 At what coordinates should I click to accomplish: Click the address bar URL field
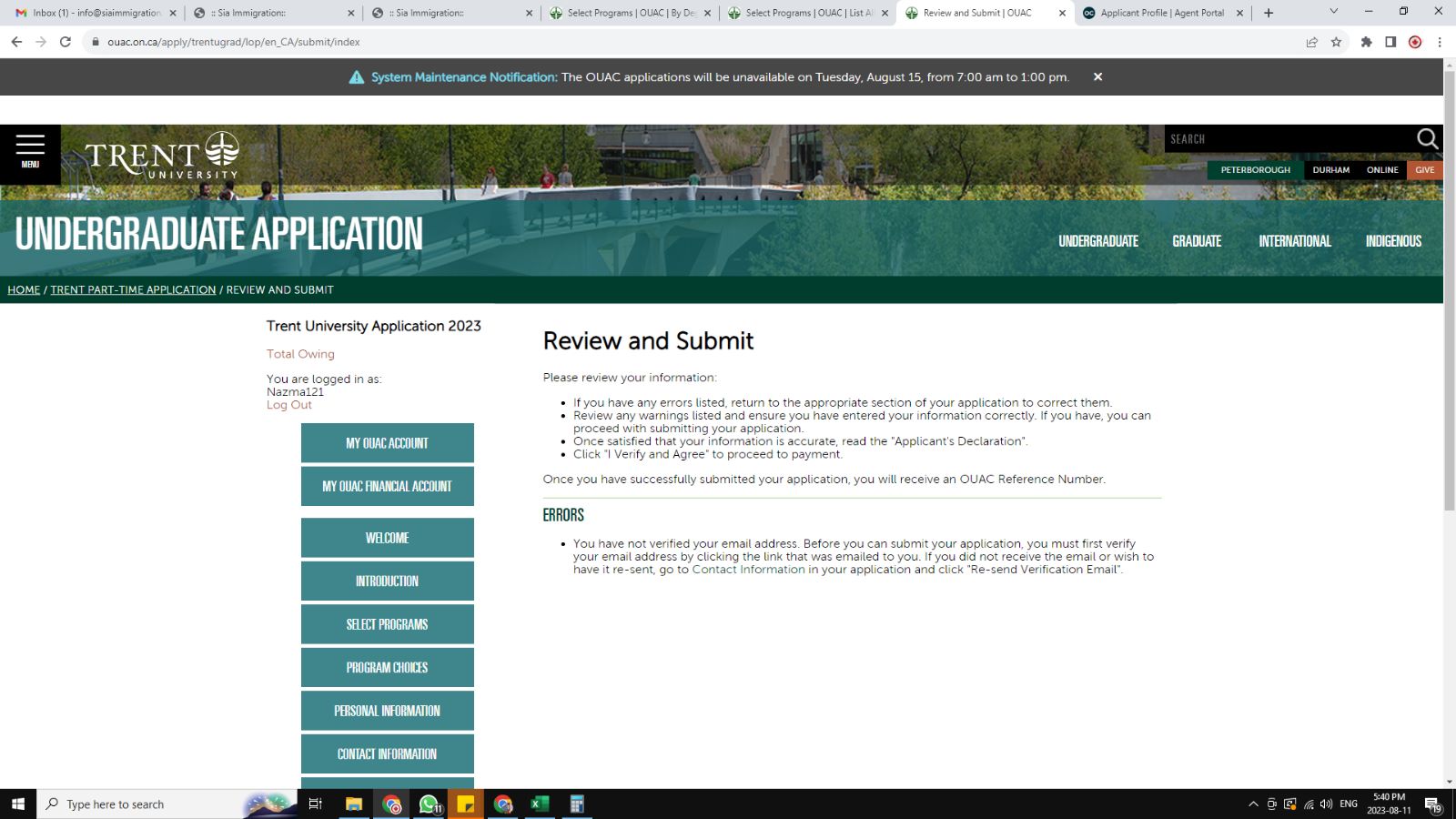click(692, 42)
